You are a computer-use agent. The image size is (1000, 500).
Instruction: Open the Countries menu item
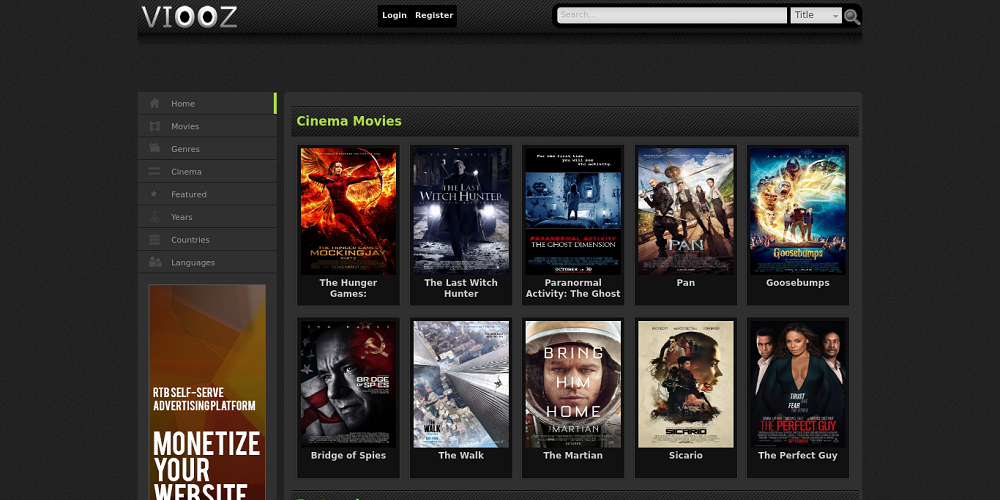click(207, 240)
